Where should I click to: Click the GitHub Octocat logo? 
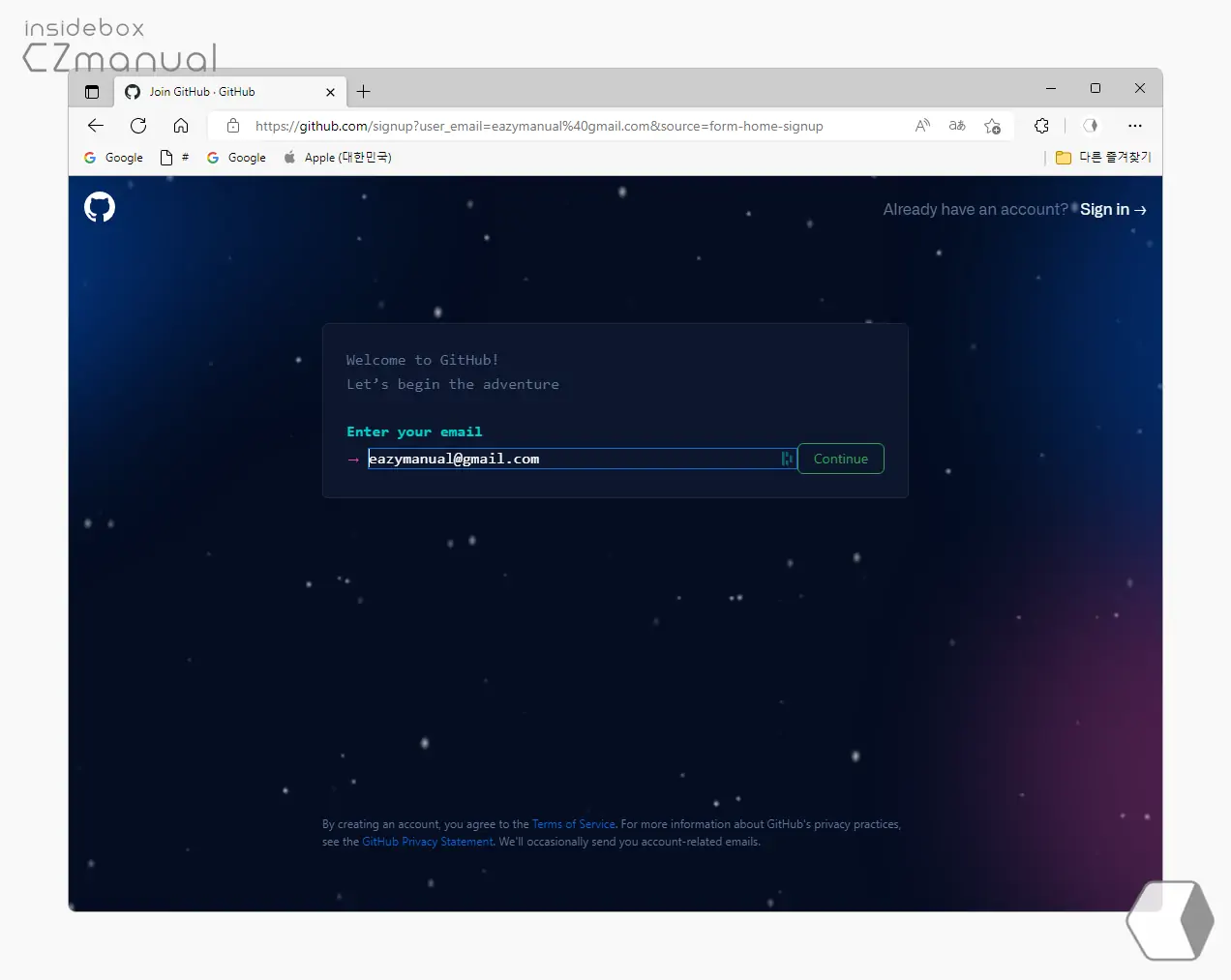[x=100, y=207]
